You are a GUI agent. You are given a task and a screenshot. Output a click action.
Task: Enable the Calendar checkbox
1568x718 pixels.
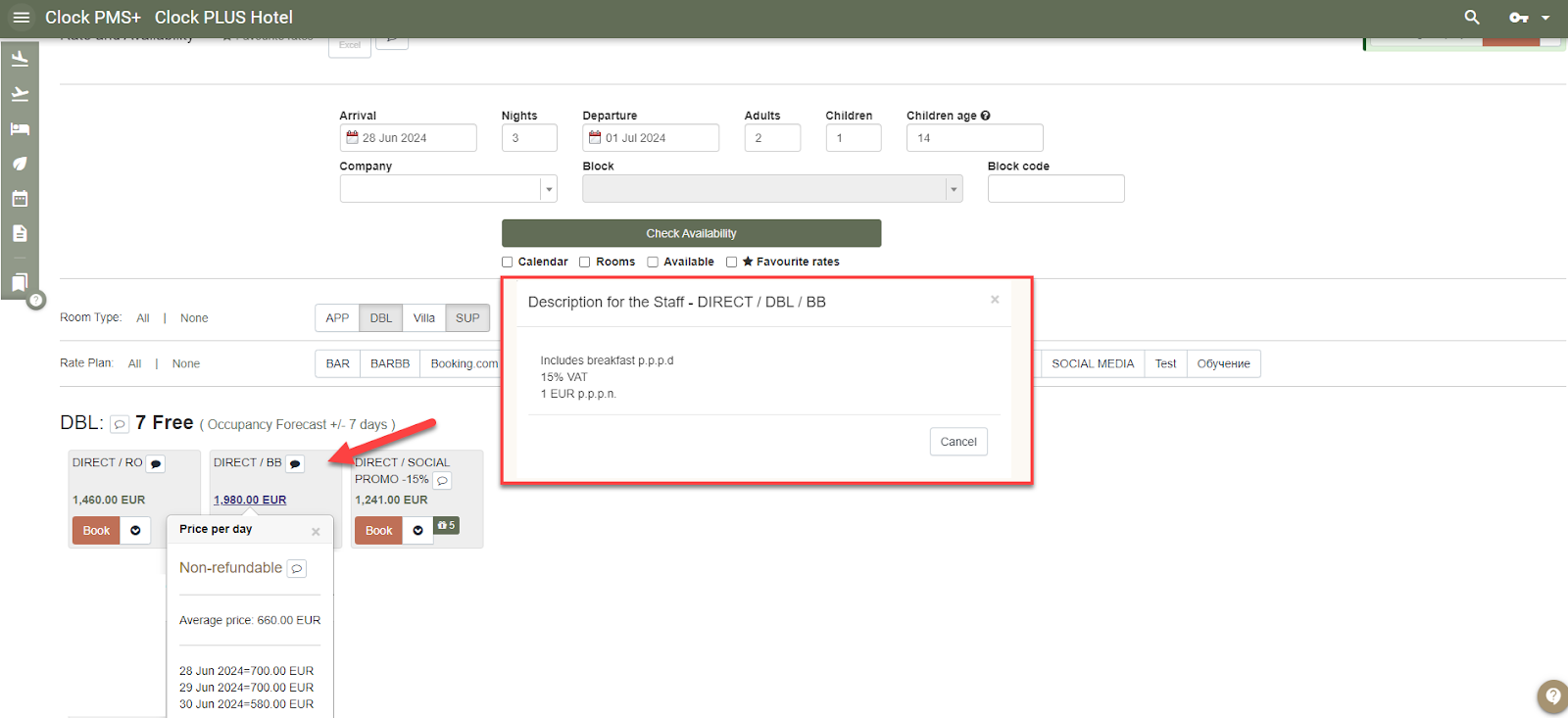click(508, 263)
